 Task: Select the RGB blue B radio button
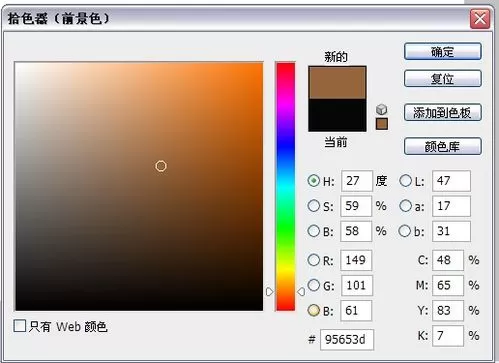(314, 310)
